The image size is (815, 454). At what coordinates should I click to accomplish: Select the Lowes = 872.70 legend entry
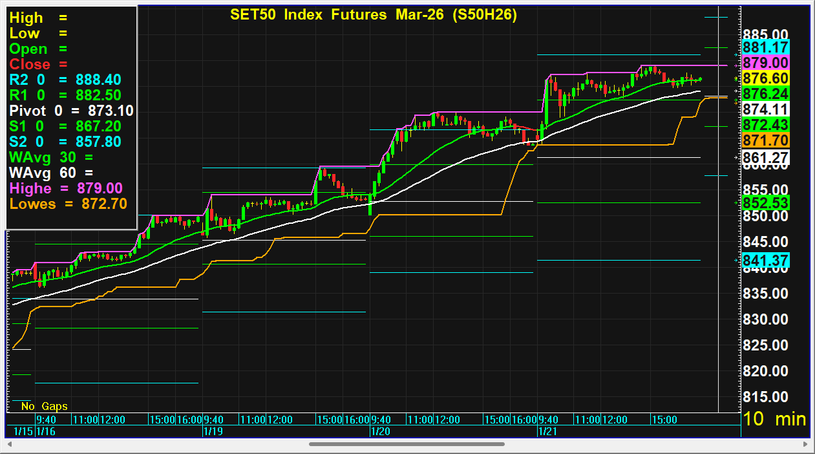[x=65, y=204]
